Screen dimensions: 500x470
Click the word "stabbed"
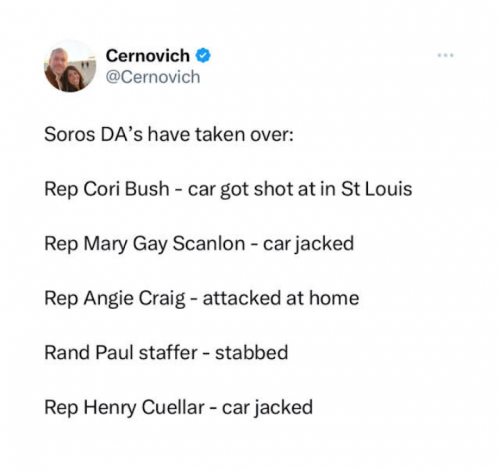click(252, 352)
